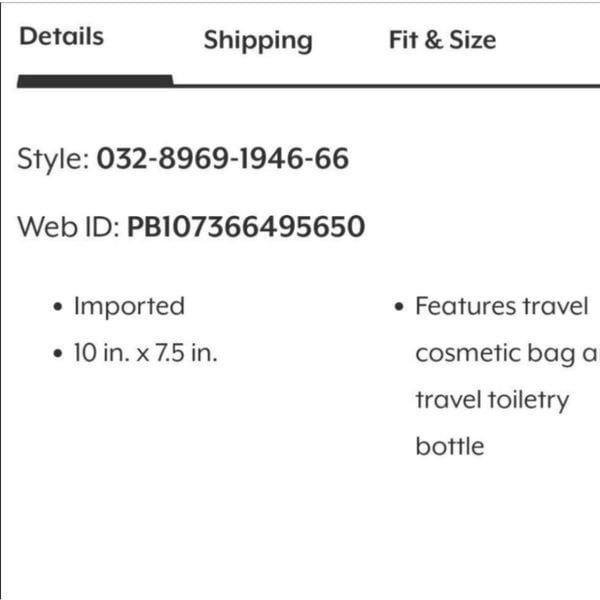Select the Fit & Size tab

[443, 40]
